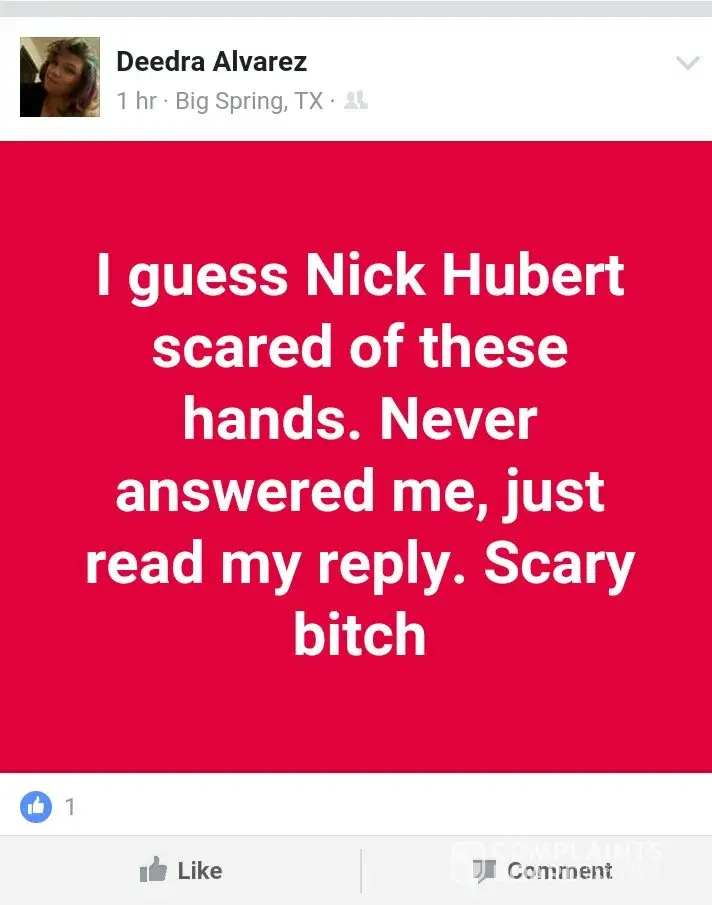Click the 'answered me, just' text line
The width and height of the screenshot is (712, 905).
(360, 492)
